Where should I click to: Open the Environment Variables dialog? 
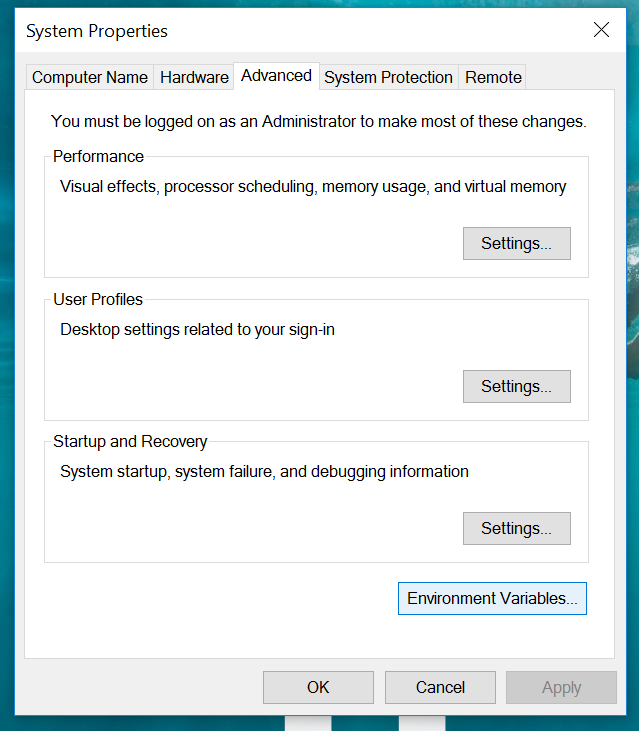(492, 599)
